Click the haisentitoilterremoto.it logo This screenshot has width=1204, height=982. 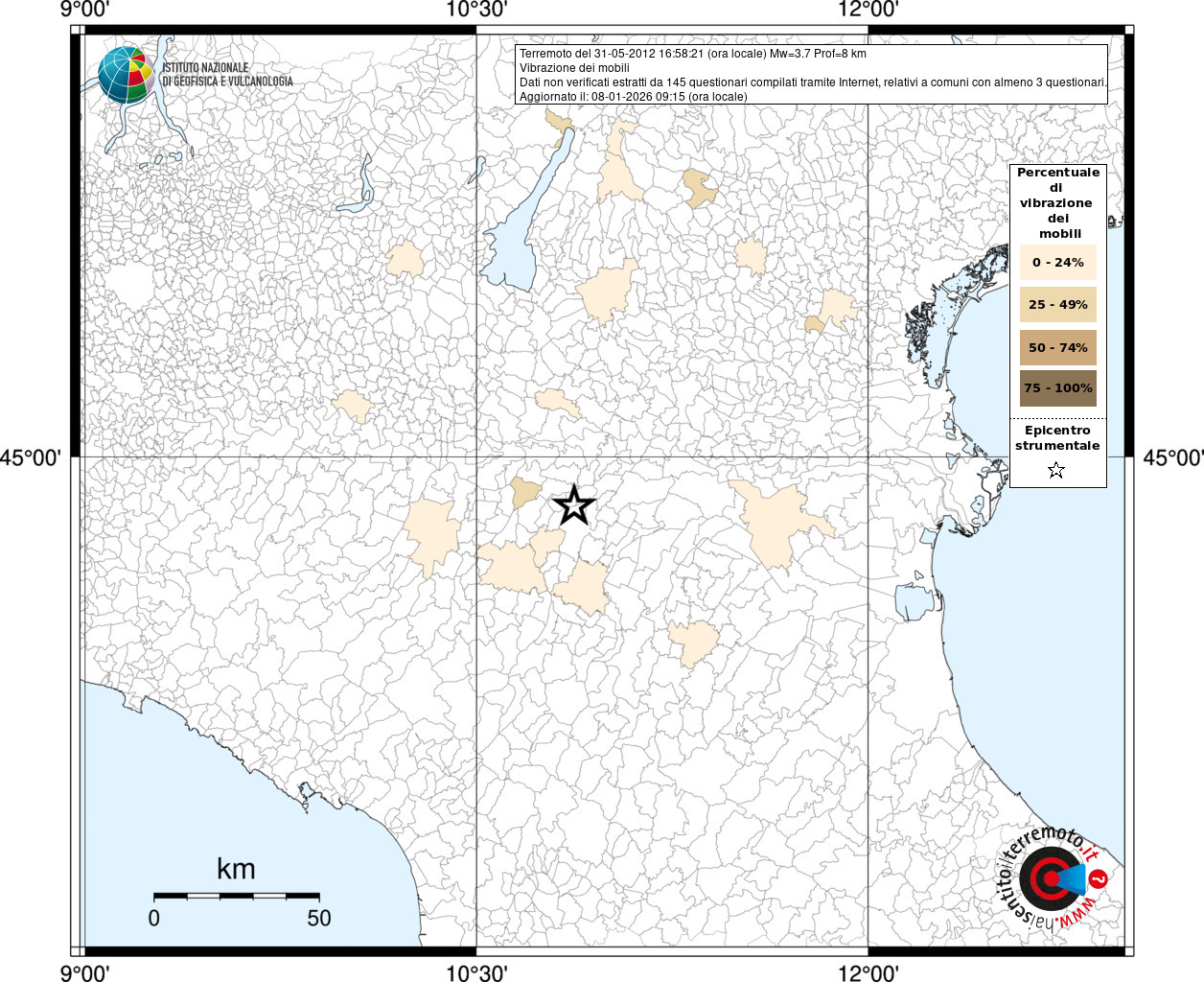click(x=1053, y=877)
